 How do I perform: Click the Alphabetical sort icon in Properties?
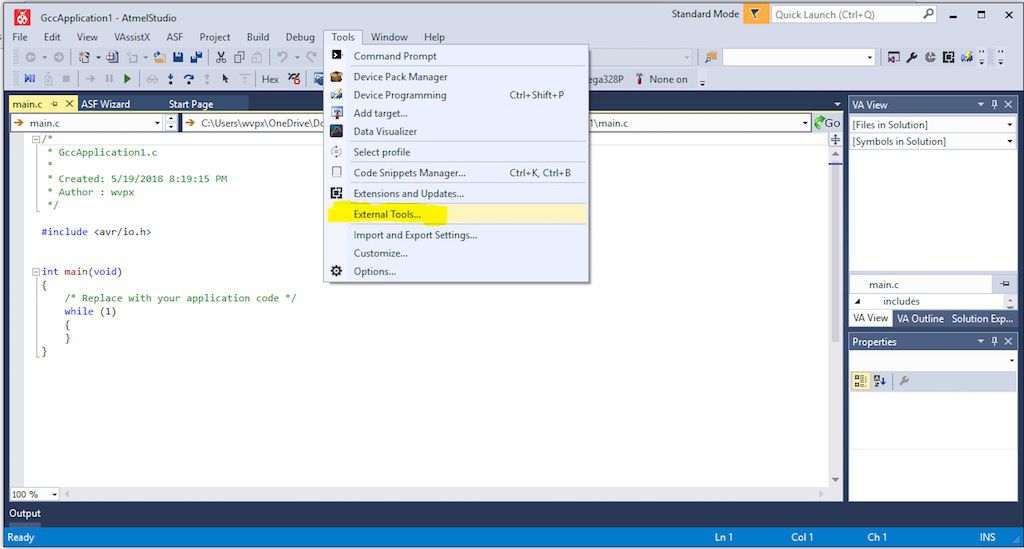coord(880,381)
